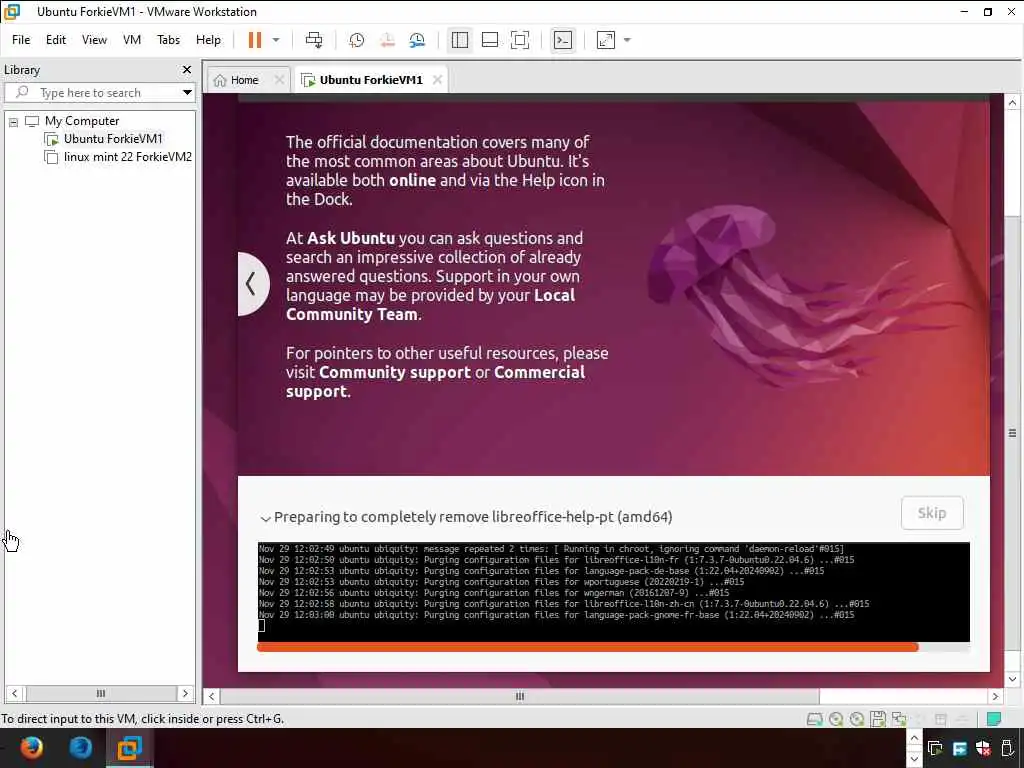Open the View menu
Screen dimensions: 1024x768
click(94, 40)
